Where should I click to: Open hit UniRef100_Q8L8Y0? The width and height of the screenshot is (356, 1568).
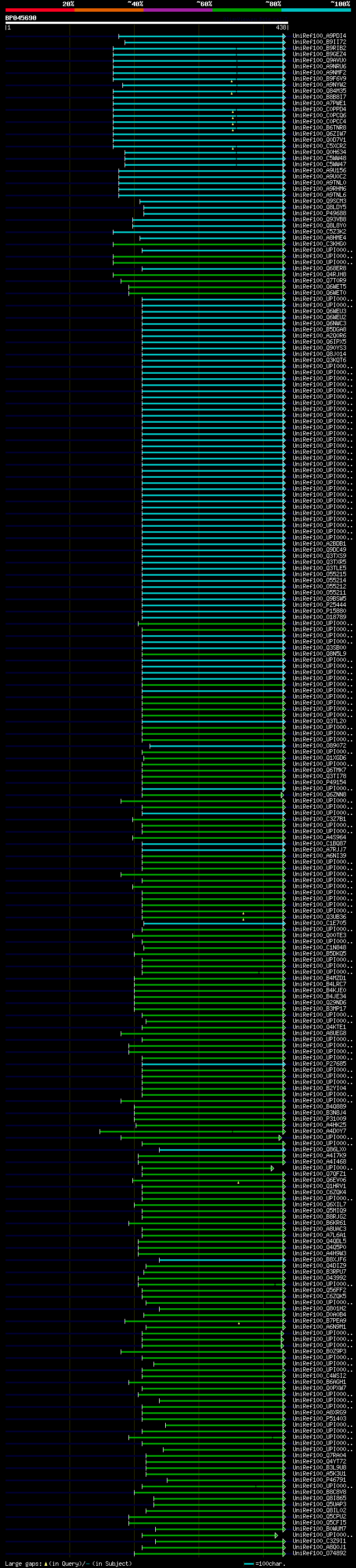click(x=319, y=225)
